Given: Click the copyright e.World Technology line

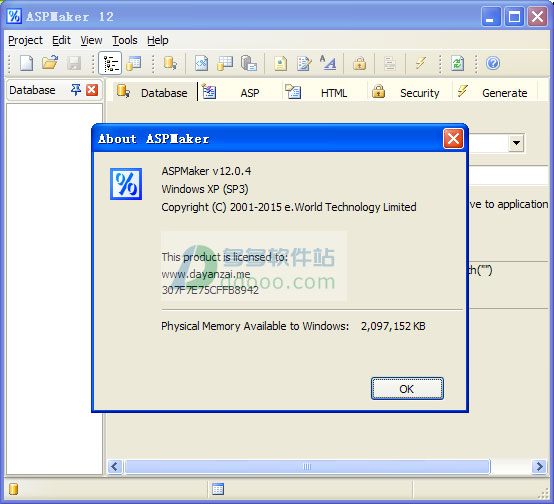Looking at the screenshot, I should [x=289, y=207].
